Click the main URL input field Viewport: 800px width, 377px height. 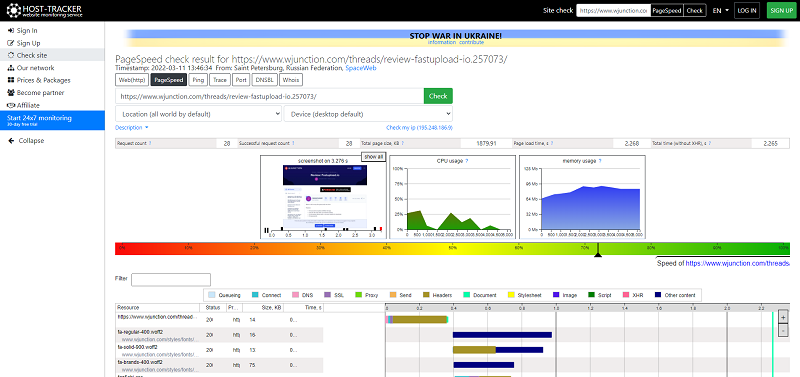click(x=269, y=96)
